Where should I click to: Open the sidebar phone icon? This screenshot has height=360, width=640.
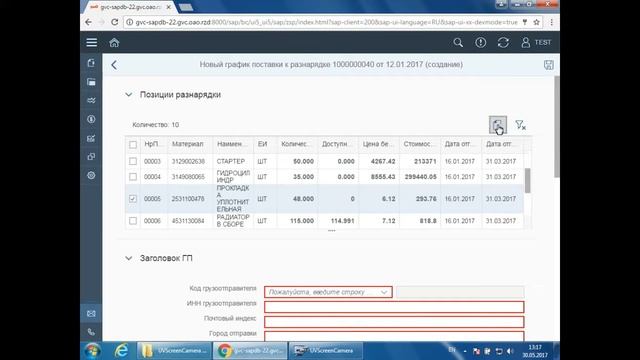[91, 332]
